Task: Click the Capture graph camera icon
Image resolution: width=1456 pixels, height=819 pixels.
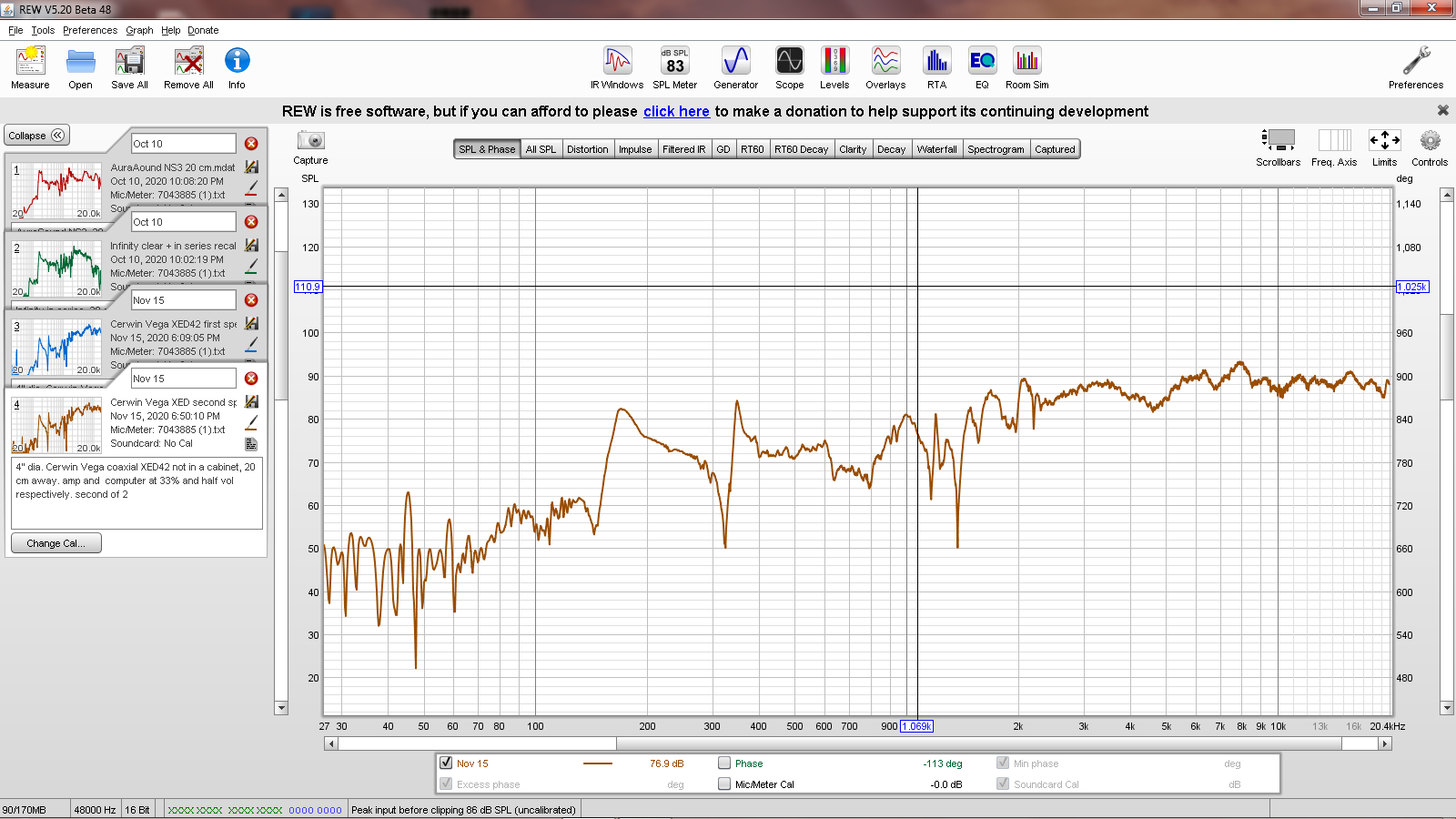Action: 310,141
